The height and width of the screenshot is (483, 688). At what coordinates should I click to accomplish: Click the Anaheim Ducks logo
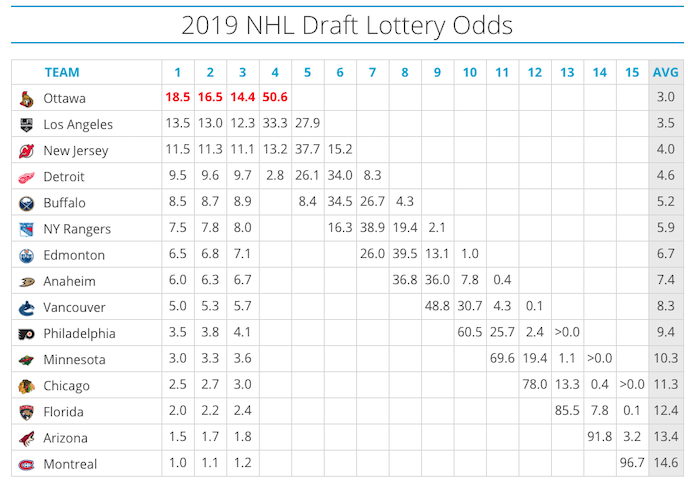[26, 282]
